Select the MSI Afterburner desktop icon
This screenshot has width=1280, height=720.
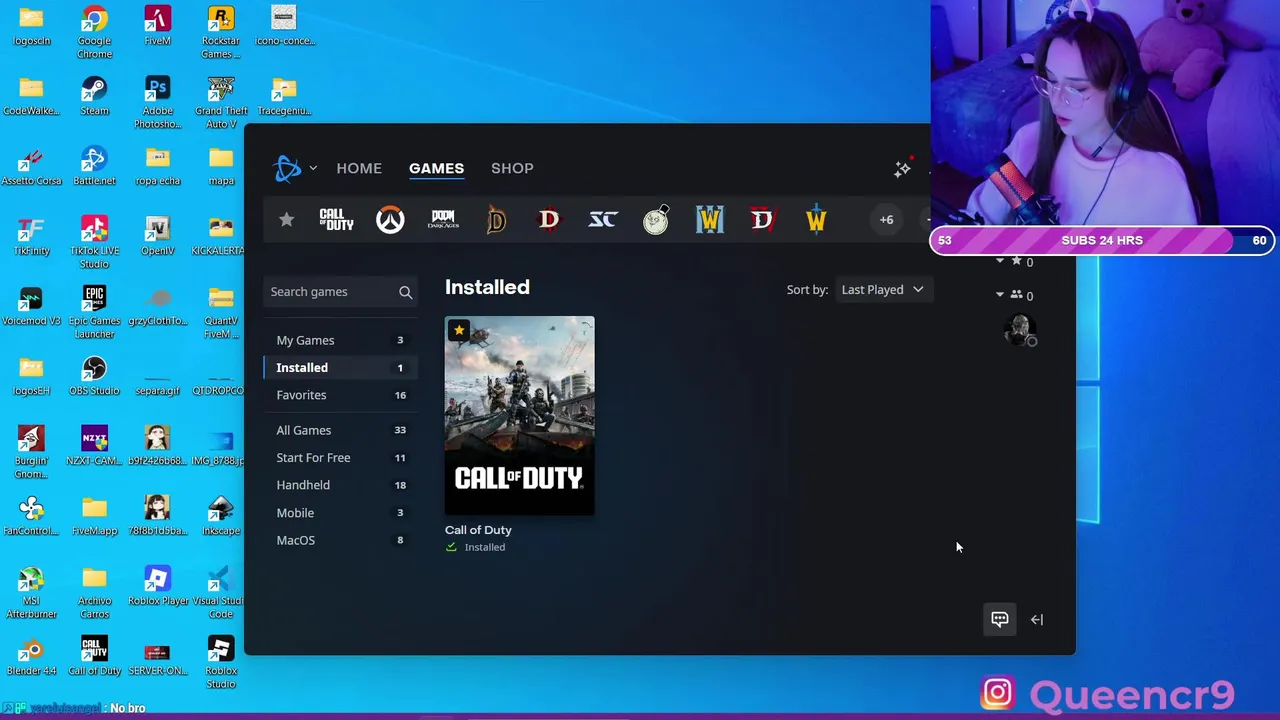(x=31, y=592)
